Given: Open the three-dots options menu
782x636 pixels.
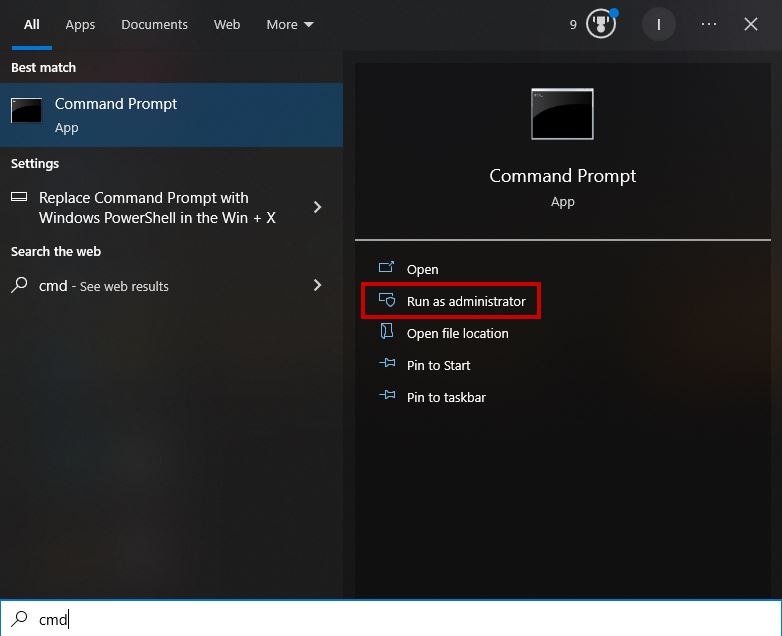Looking at the screenshot, I should click(709, 24).
